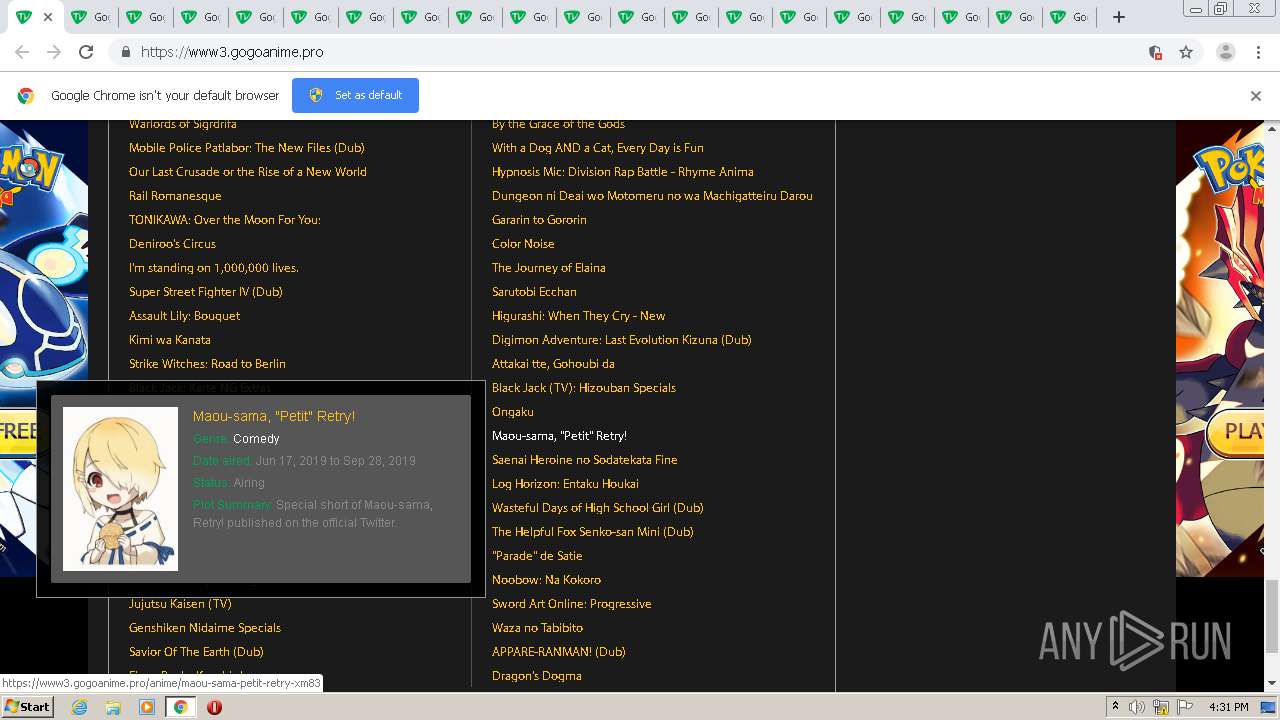Open TONIKAWA: Over the Moon For You
The width and height of the screenshot is (1280, 720).
click(225, 220)
